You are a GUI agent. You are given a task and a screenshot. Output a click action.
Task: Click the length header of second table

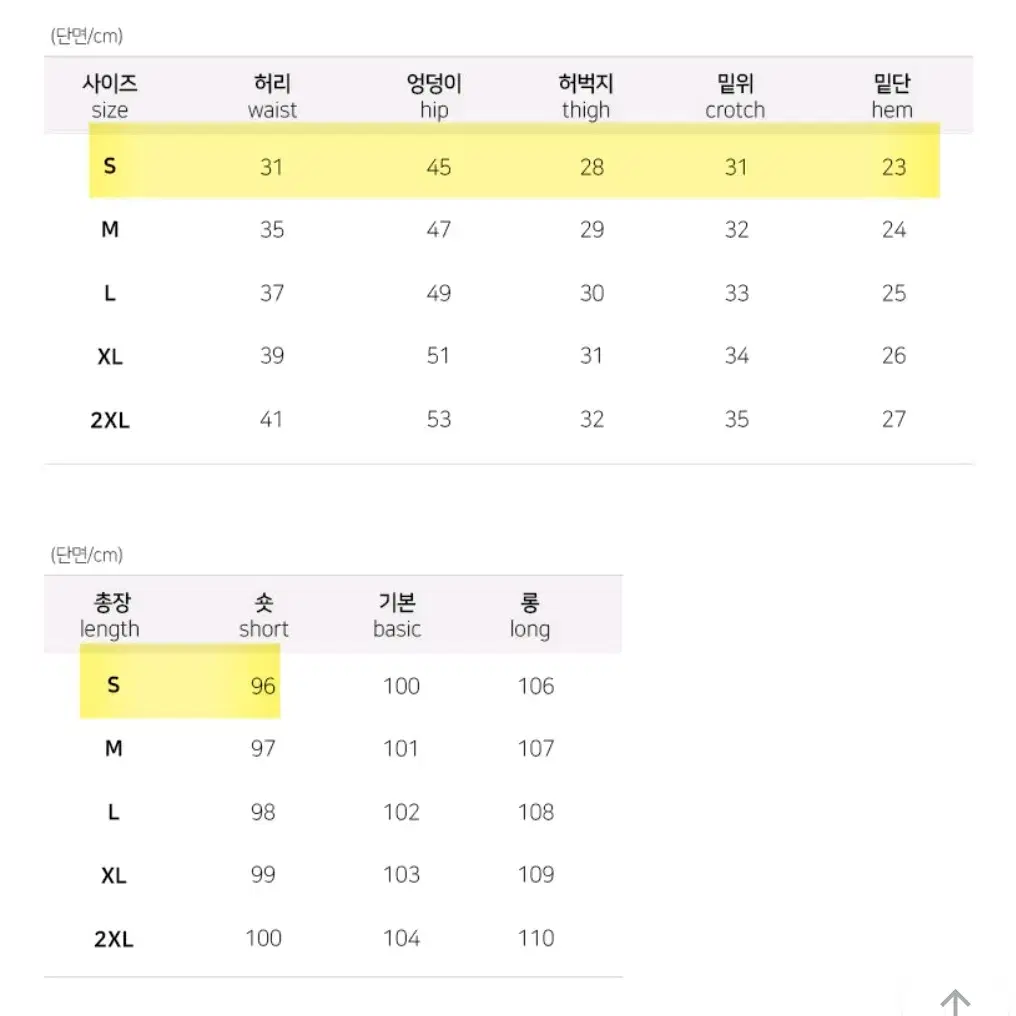pos(110,616)
